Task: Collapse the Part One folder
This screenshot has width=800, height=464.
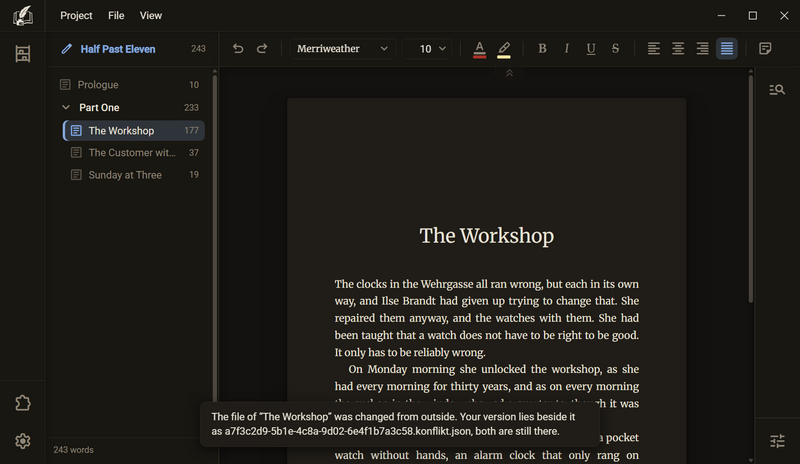Action: (66, 107)
